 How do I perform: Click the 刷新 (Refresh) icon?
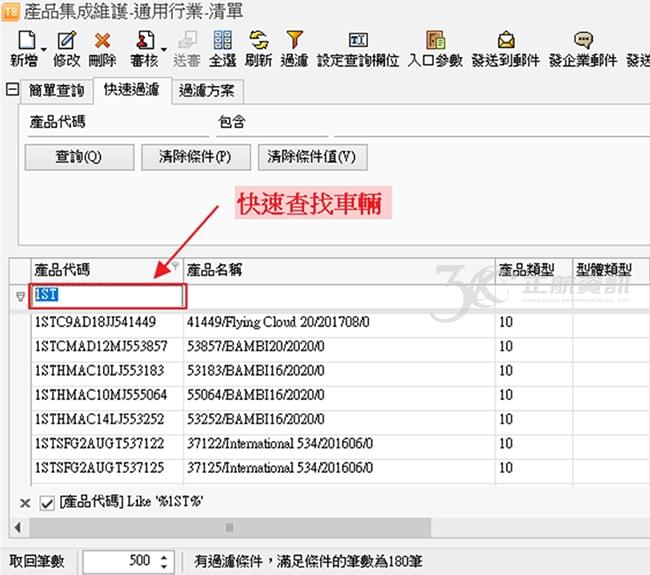coord(259,40)
